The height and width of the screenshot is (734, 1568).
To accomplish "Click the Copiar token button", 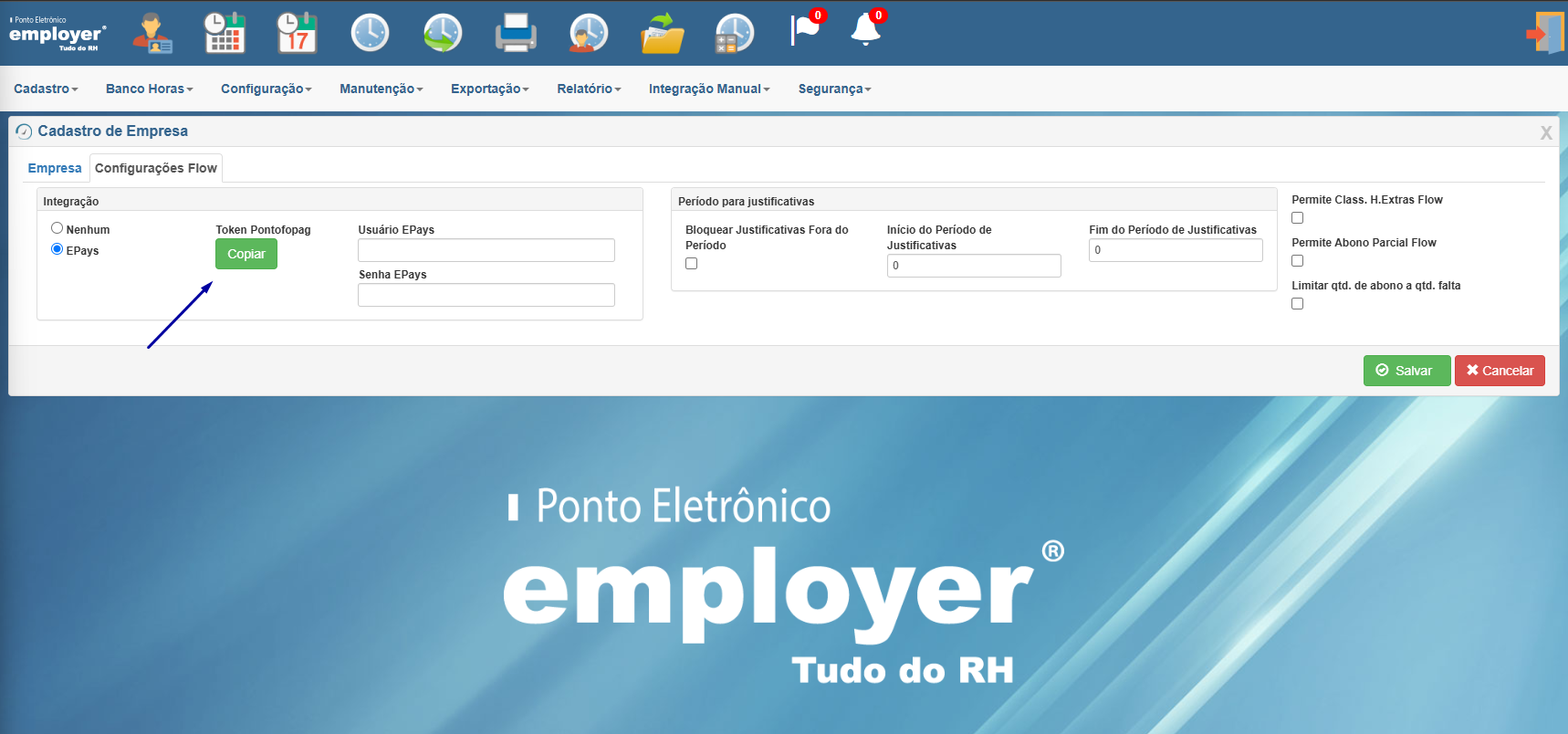I will click(x=246, y=254).
